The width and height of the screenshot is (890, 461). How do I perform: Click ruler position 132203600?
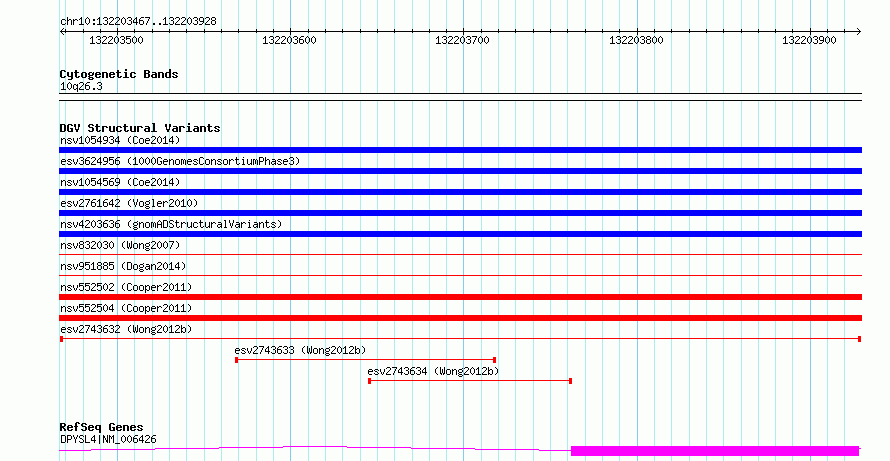[x=289, y=40]
